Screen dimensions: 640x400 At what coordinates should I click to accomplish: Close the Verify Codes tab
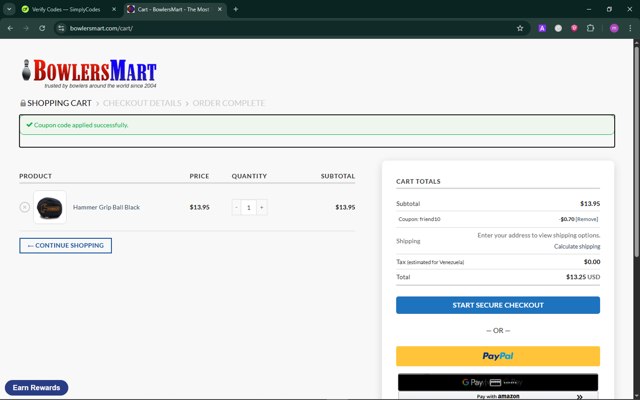point(114,9)
